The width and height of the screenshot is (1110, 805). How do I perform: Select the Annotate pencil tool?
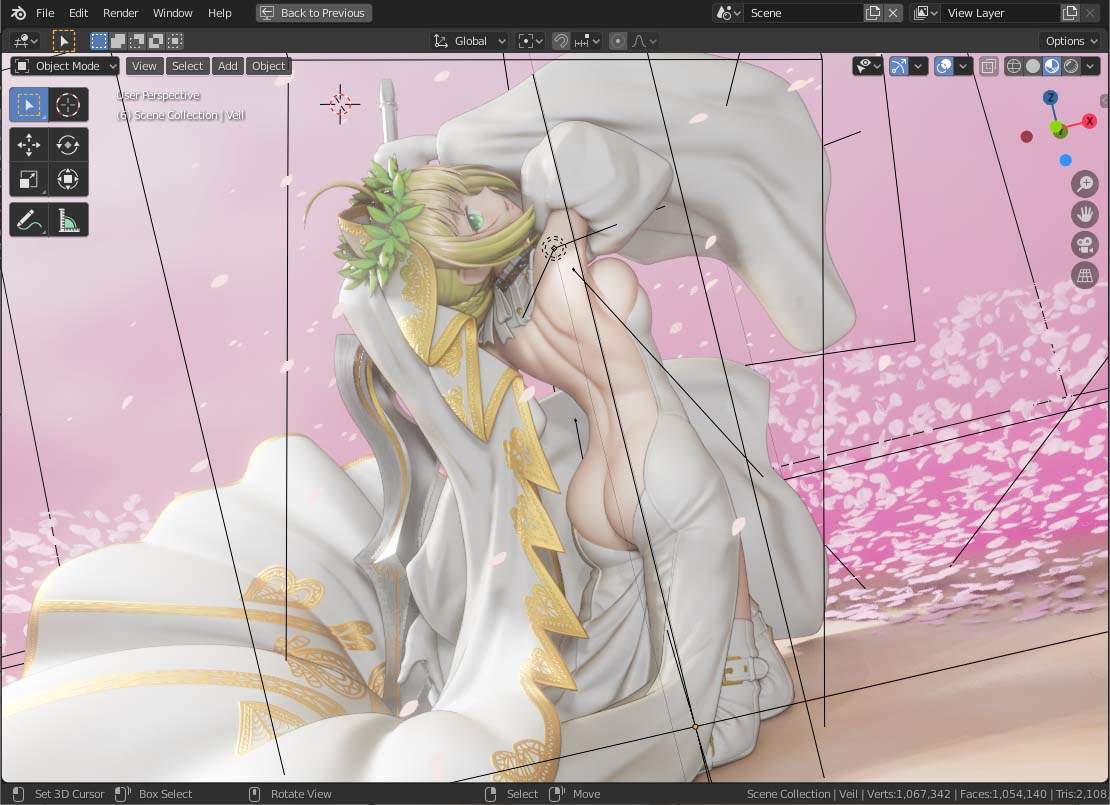click(x=28, y=219)
